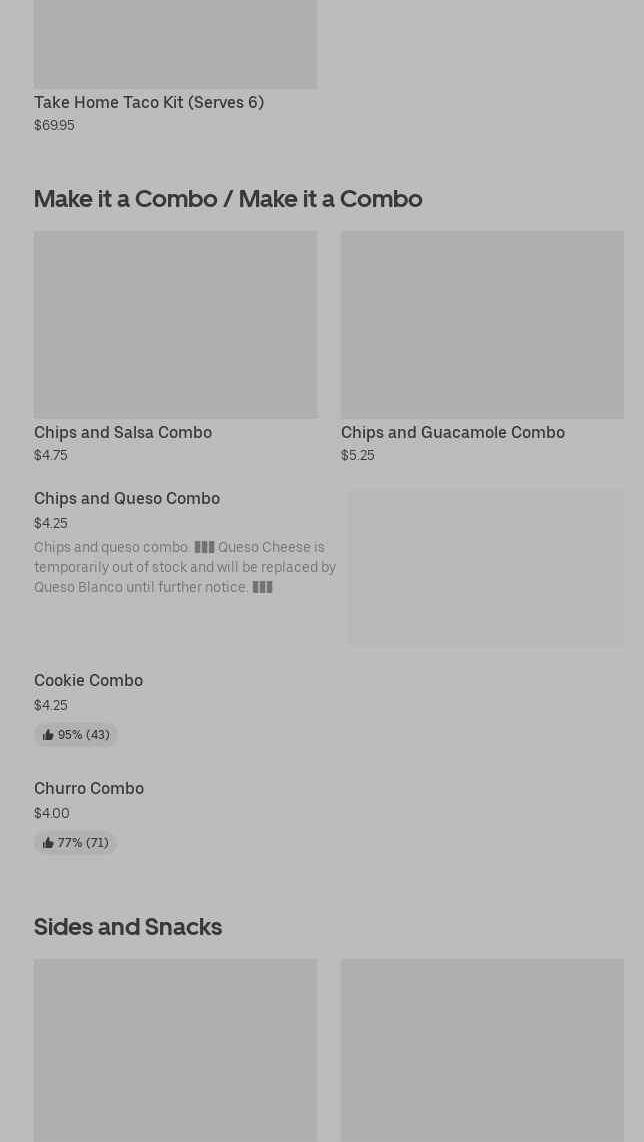Read the Queso Cheese out-of-stock description
644x1142 pixels.
point(185,567)
